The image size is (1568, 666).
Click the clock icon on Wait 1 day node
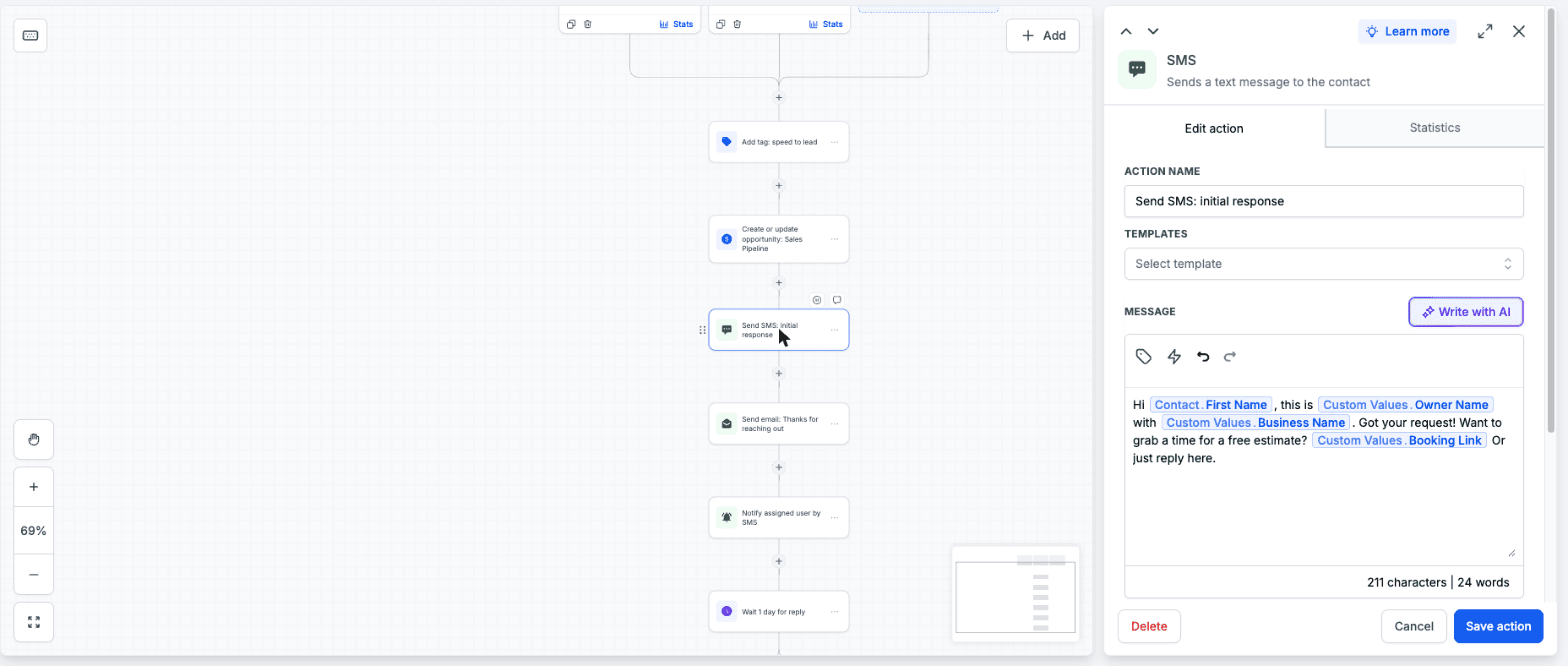pyautogui.click(x=727, y=611)
